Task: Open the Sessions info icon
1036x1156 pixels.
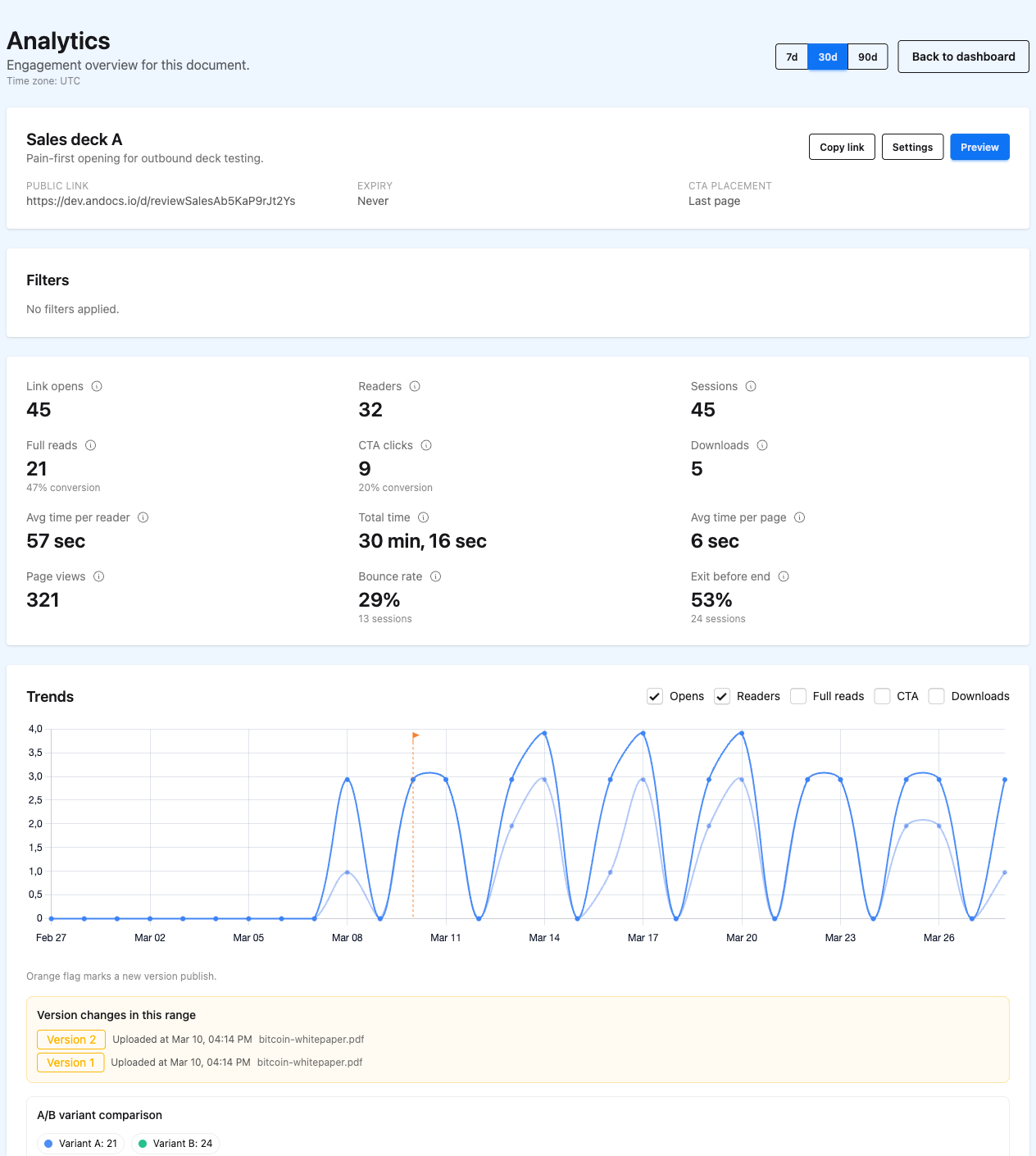Action: [x=751, y=386]
